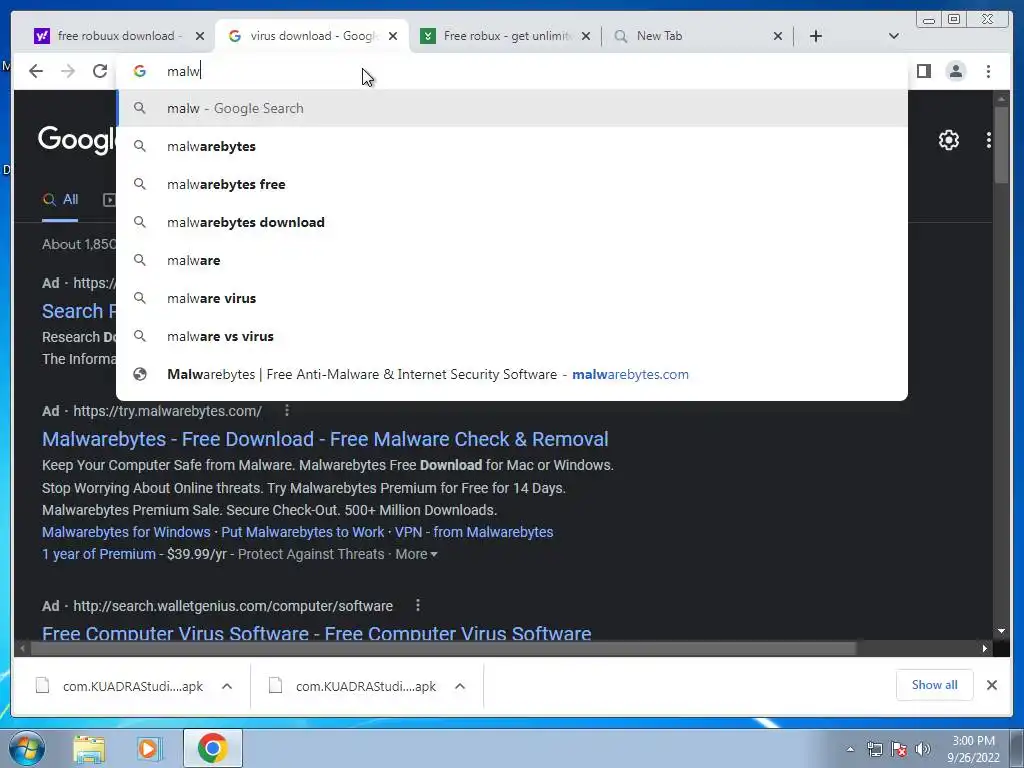Image resolution: width=1024 pixels, height=768 pixels.
Task: Close the New Tab tab
Action: (x=778, y=37)
